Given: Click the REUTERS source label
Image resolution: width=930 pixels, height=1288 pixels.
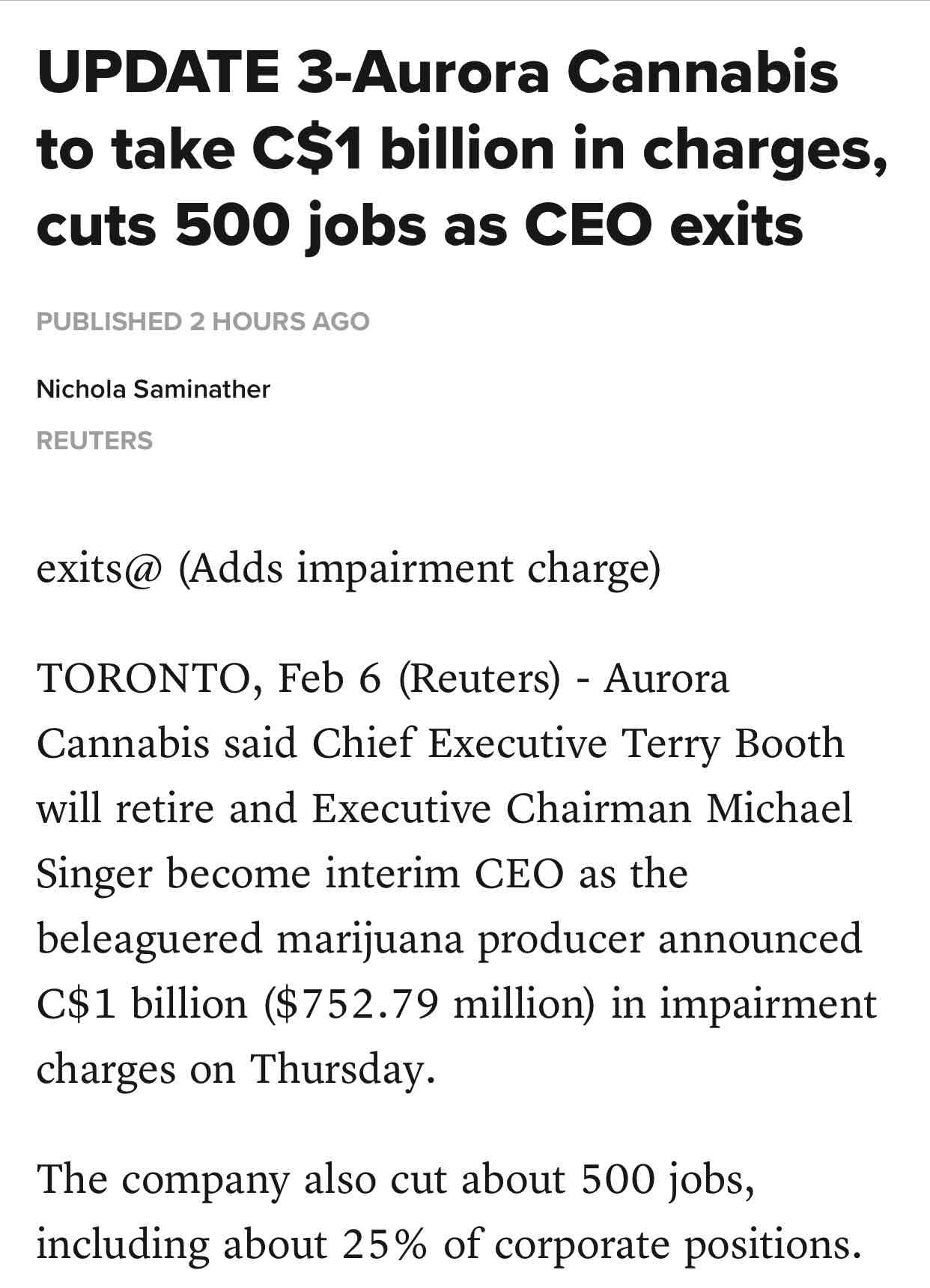Looking at the screenshot, I should coord(94,440).
